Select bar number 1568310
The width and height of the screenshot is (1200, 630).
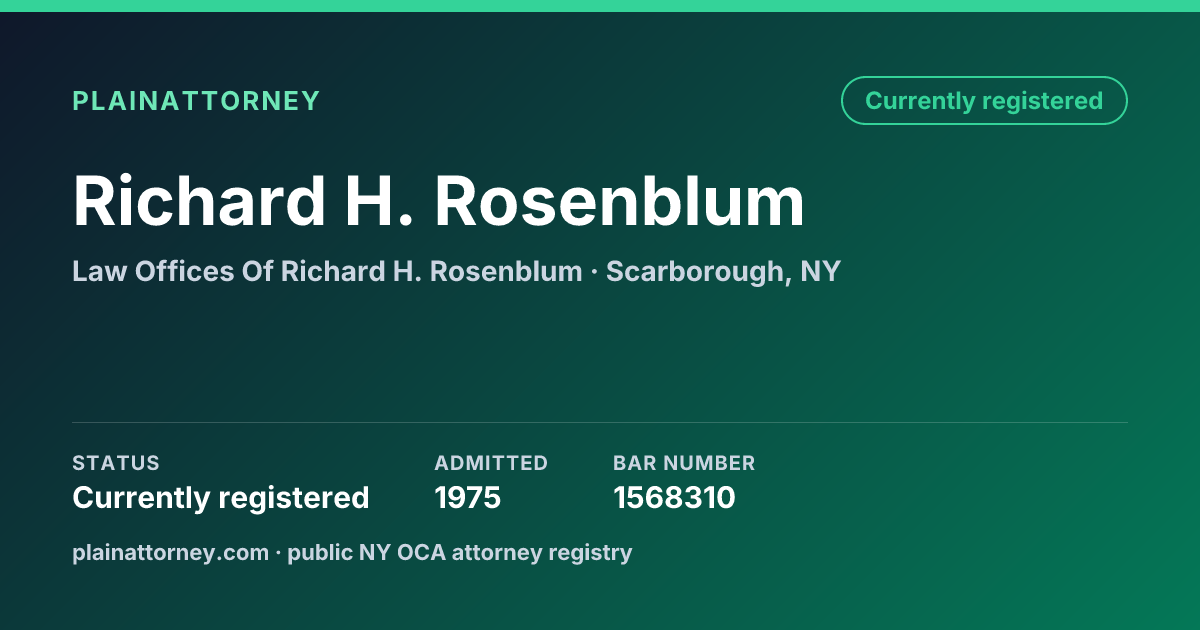(x=674, y=497)
